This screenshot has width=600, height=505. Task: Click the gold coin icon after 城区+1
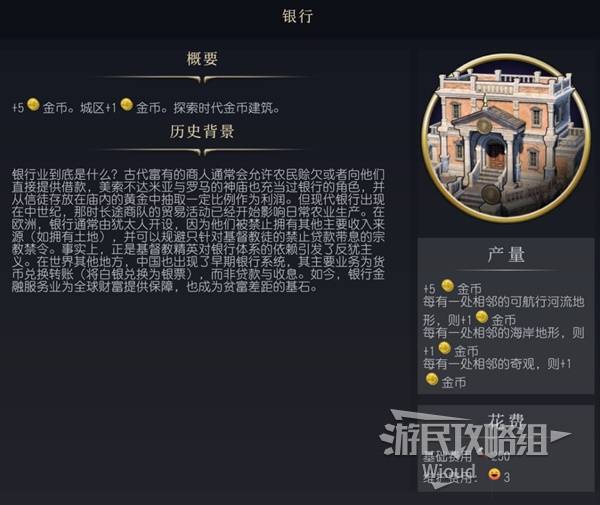pyautogui.click(x=127, y=105)
